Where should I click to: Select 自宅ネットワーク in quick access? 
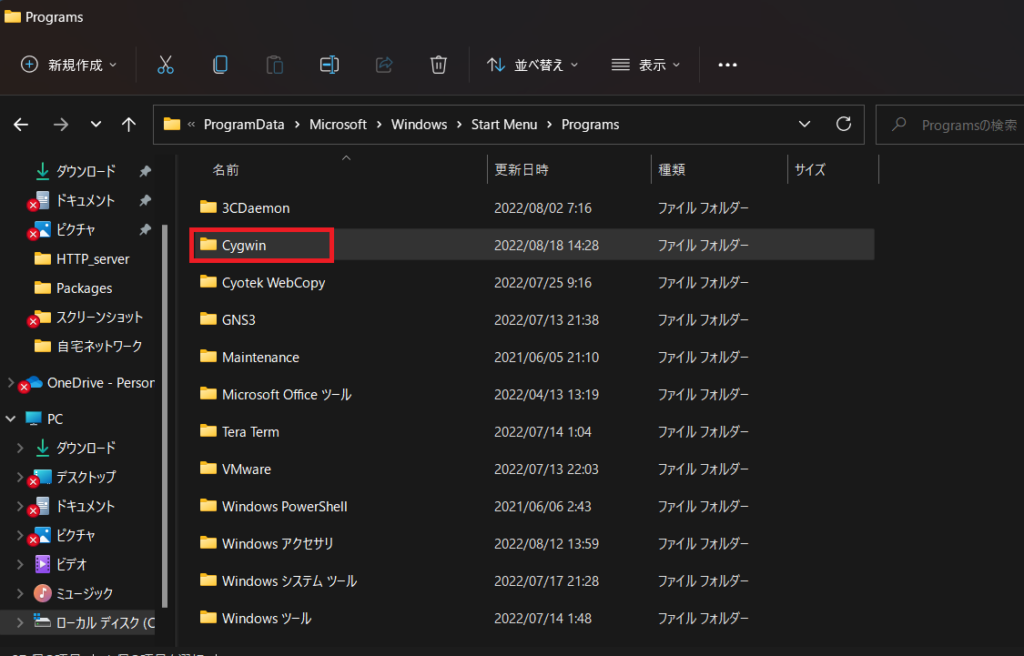coord(99,346)
